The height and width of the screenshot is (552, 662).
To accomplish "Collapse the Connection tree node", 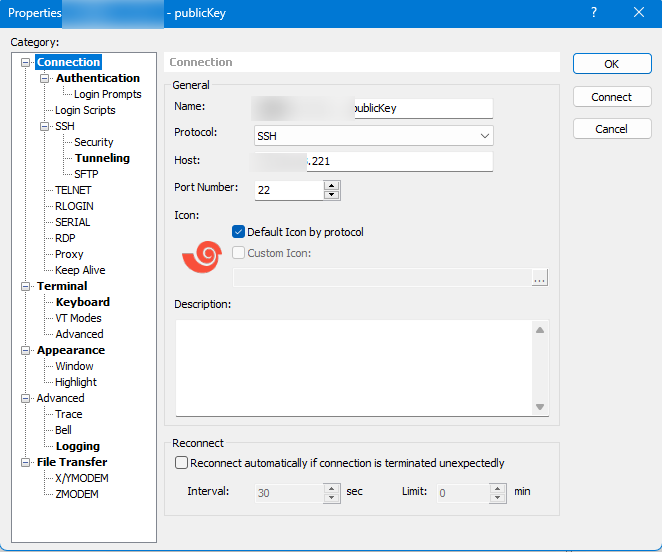I will [x=27, y=62].
